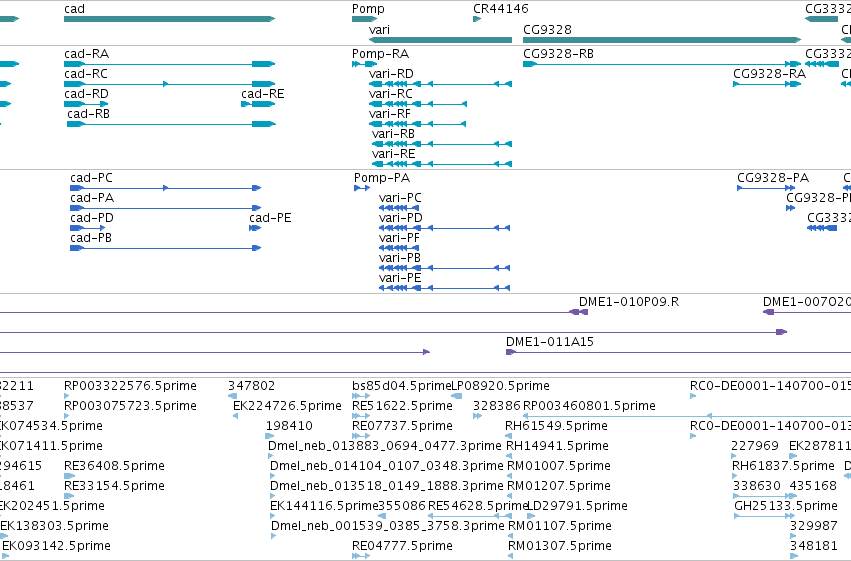Select protein feature vari-PC
The image size is (851, 561).
point(399,208)
